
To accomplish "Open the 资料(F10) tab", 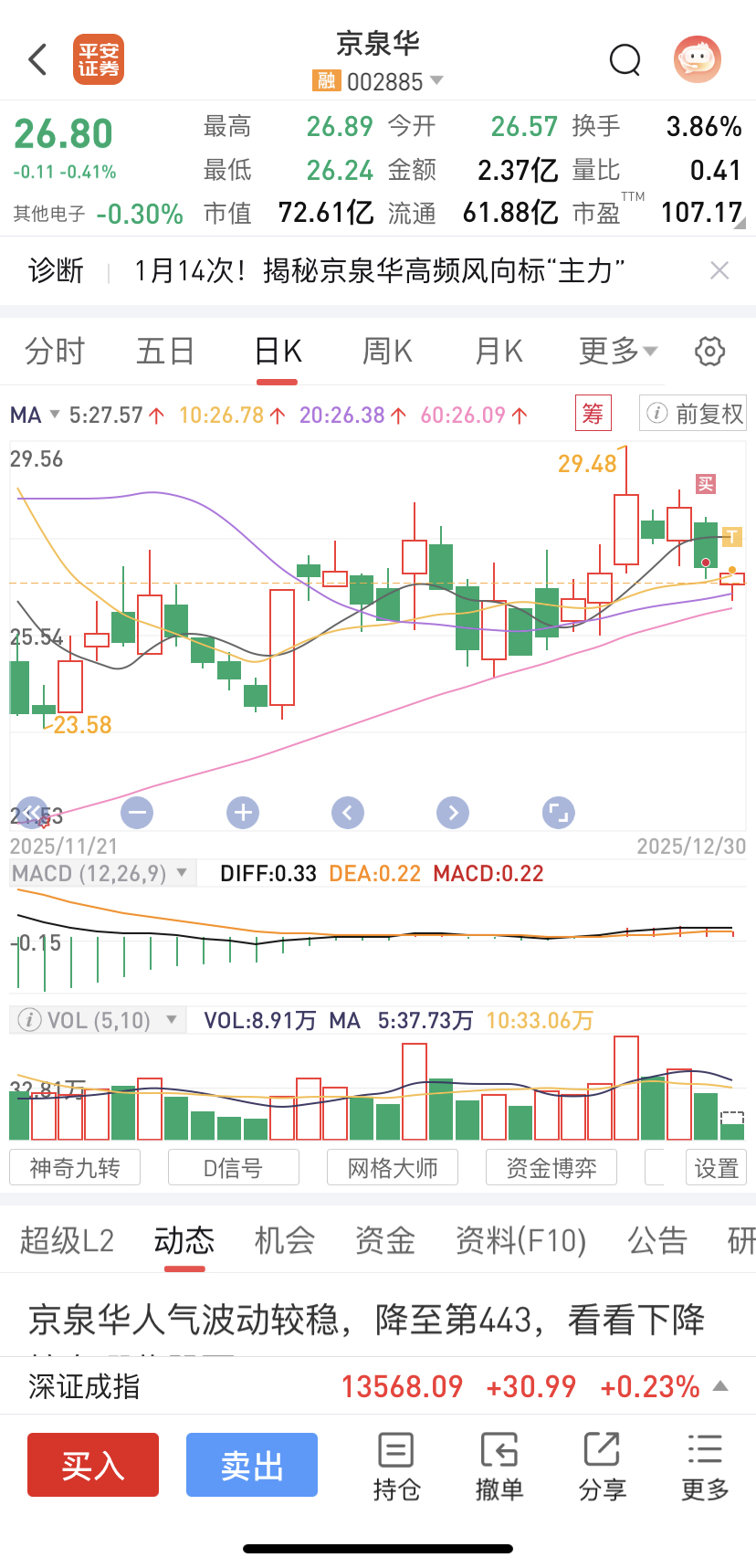I will [x=521, y=1241].
